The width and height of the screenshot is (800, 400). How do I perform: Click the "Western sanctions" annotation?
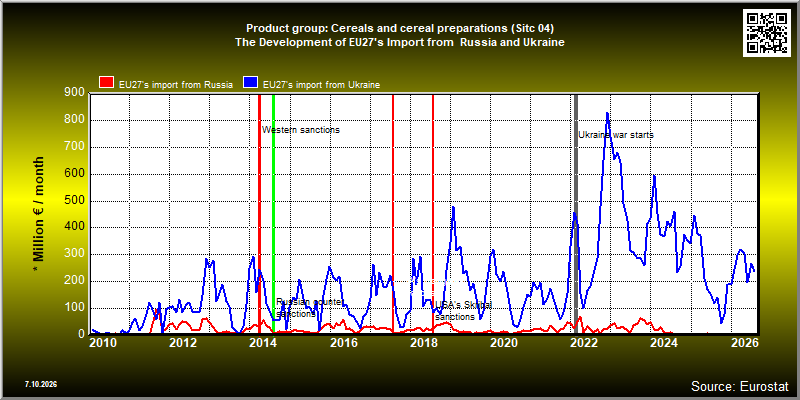[301, 130]
